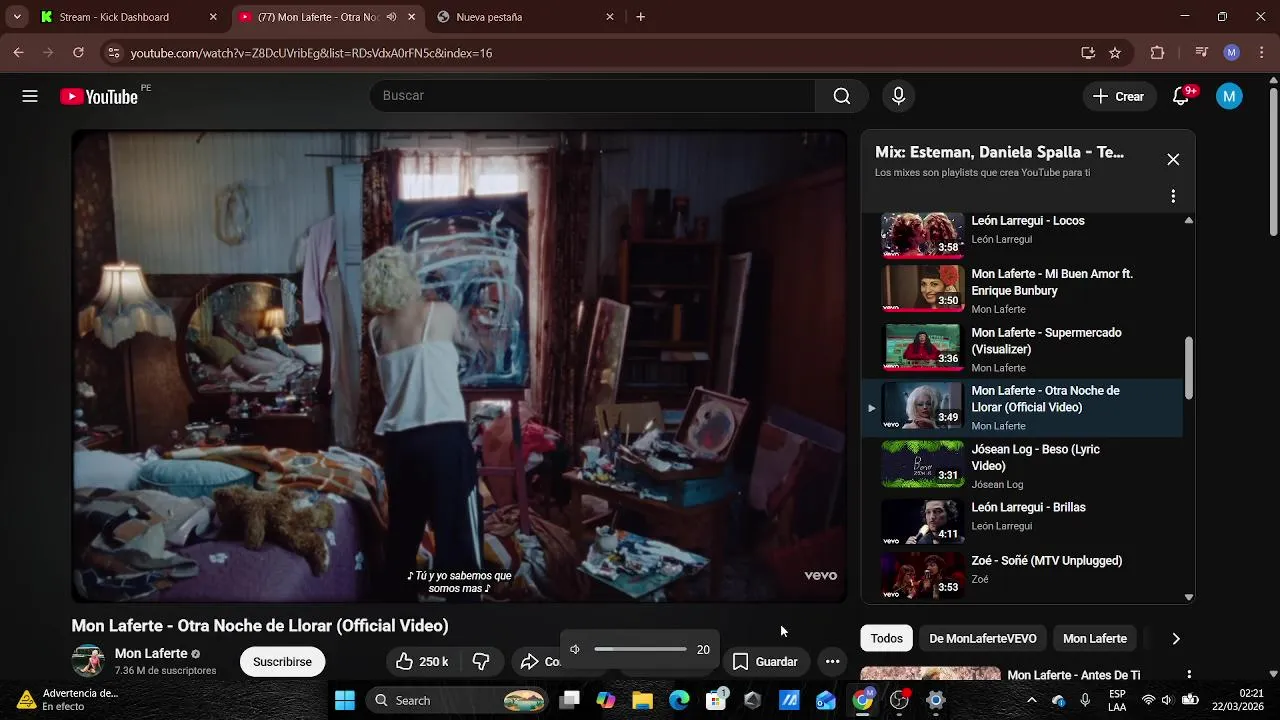Close the Kick Dashboard tab

pos(212,17)
